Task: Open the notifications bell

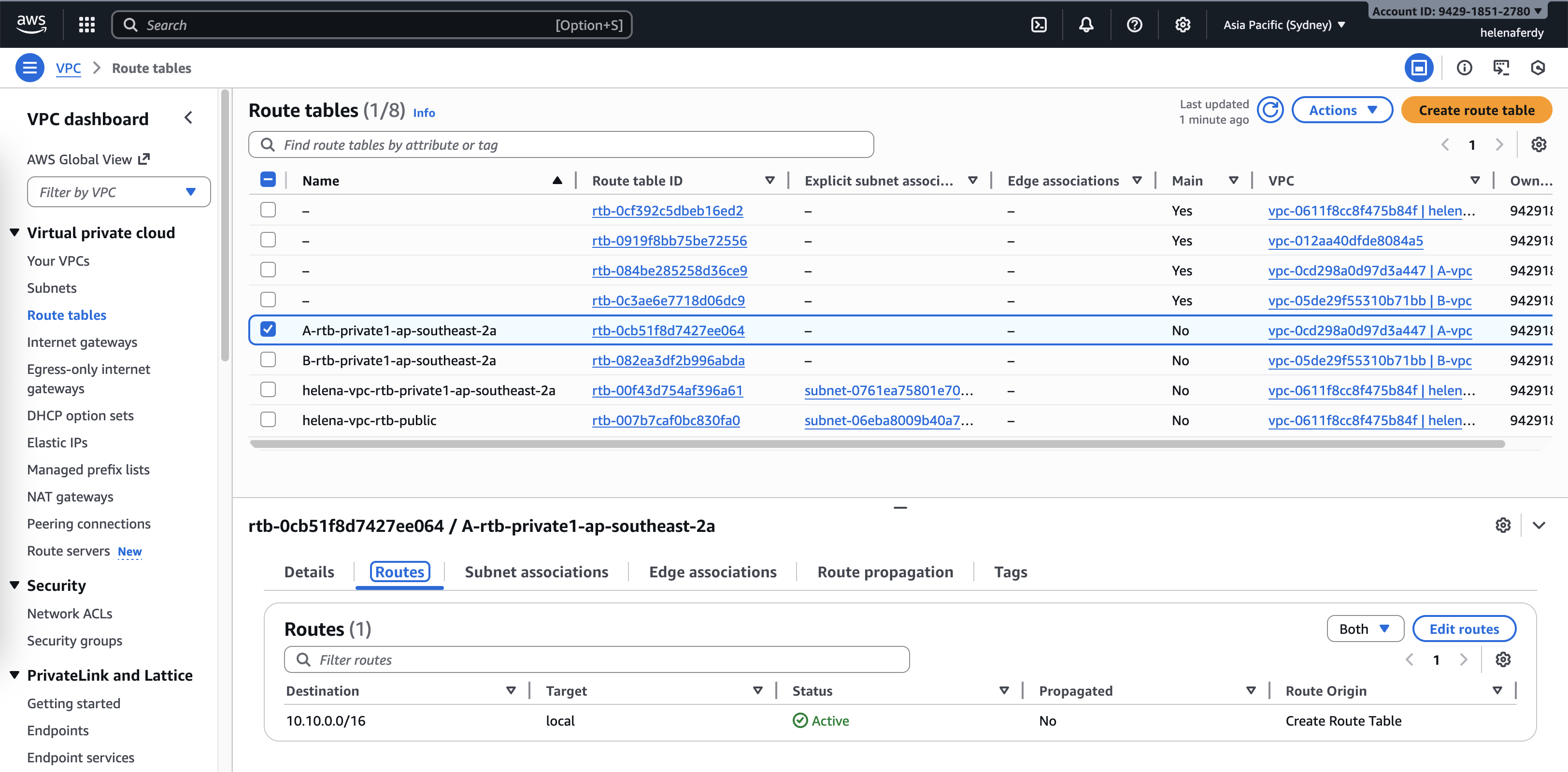Action: coord(1086,25)
